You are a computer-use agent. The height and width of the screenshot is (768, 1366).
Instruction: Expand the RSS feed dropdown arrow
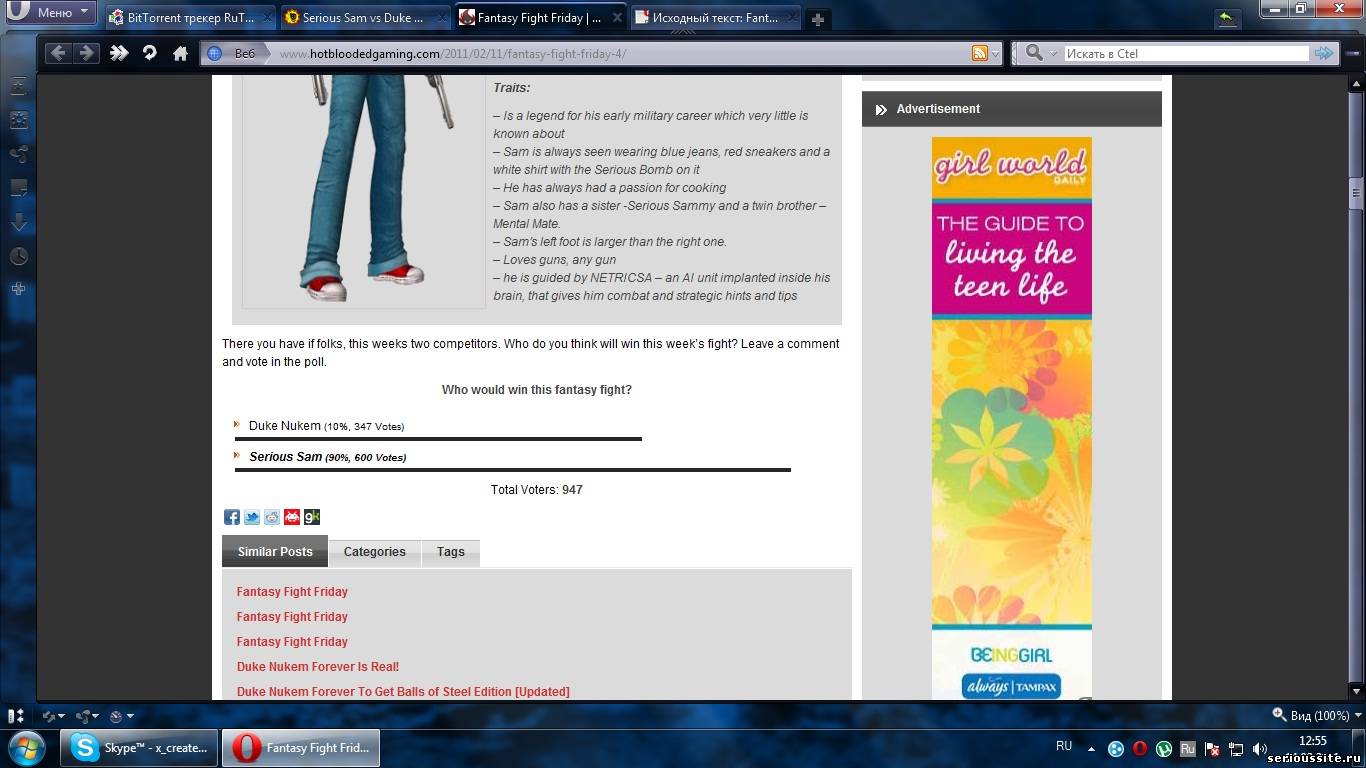pyautogui.click(x=995, y=54)
